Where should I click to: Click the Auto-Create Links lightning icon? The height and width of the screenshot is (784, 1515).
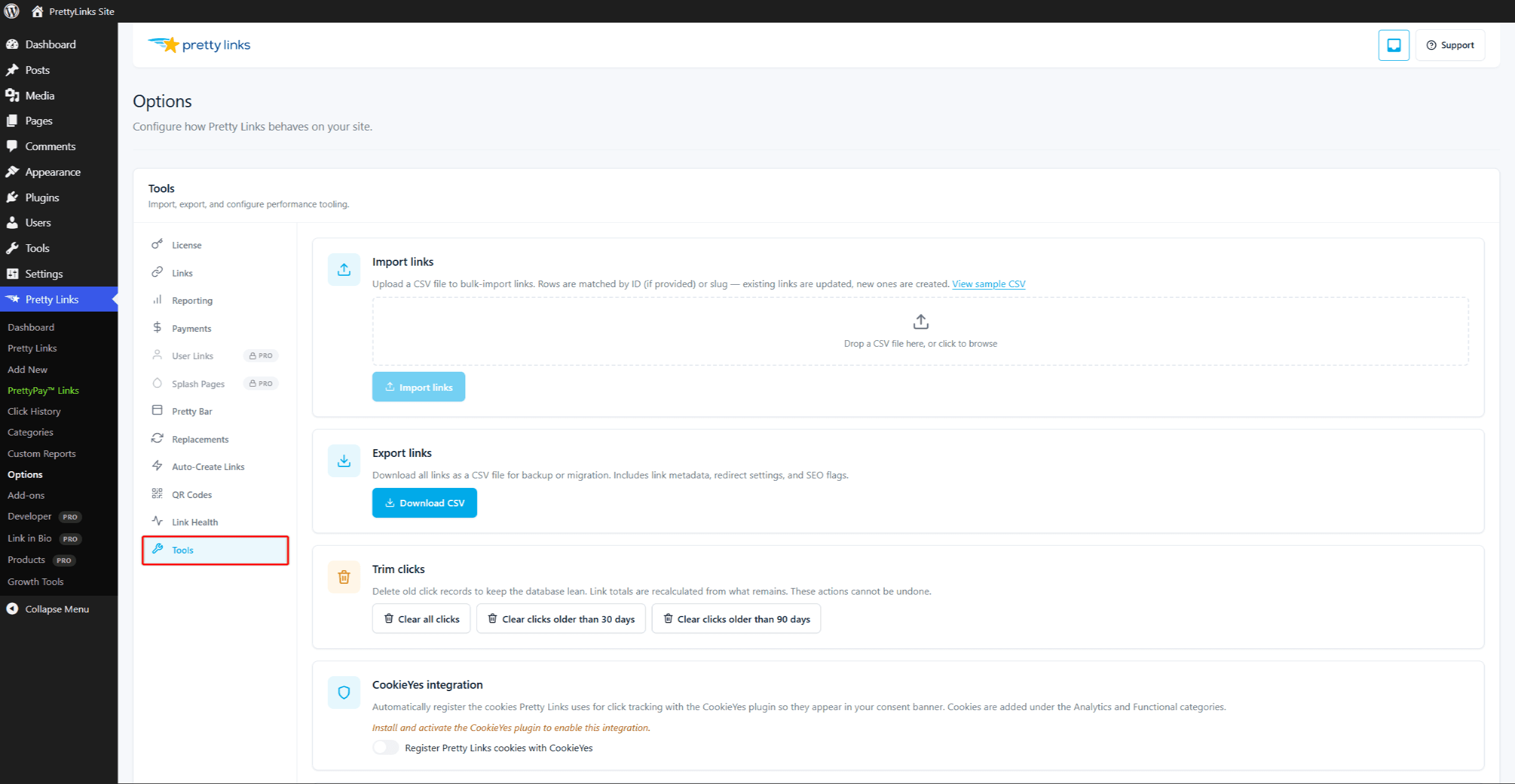[157, 466]
